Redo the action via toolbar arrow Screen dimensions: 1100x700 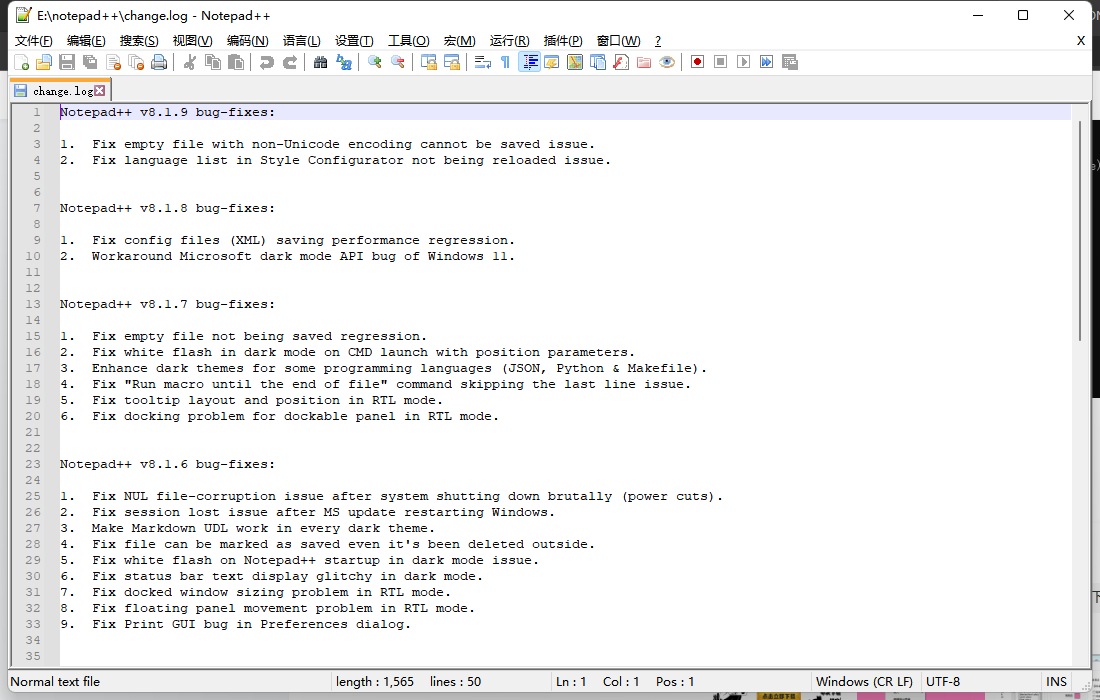289,62
